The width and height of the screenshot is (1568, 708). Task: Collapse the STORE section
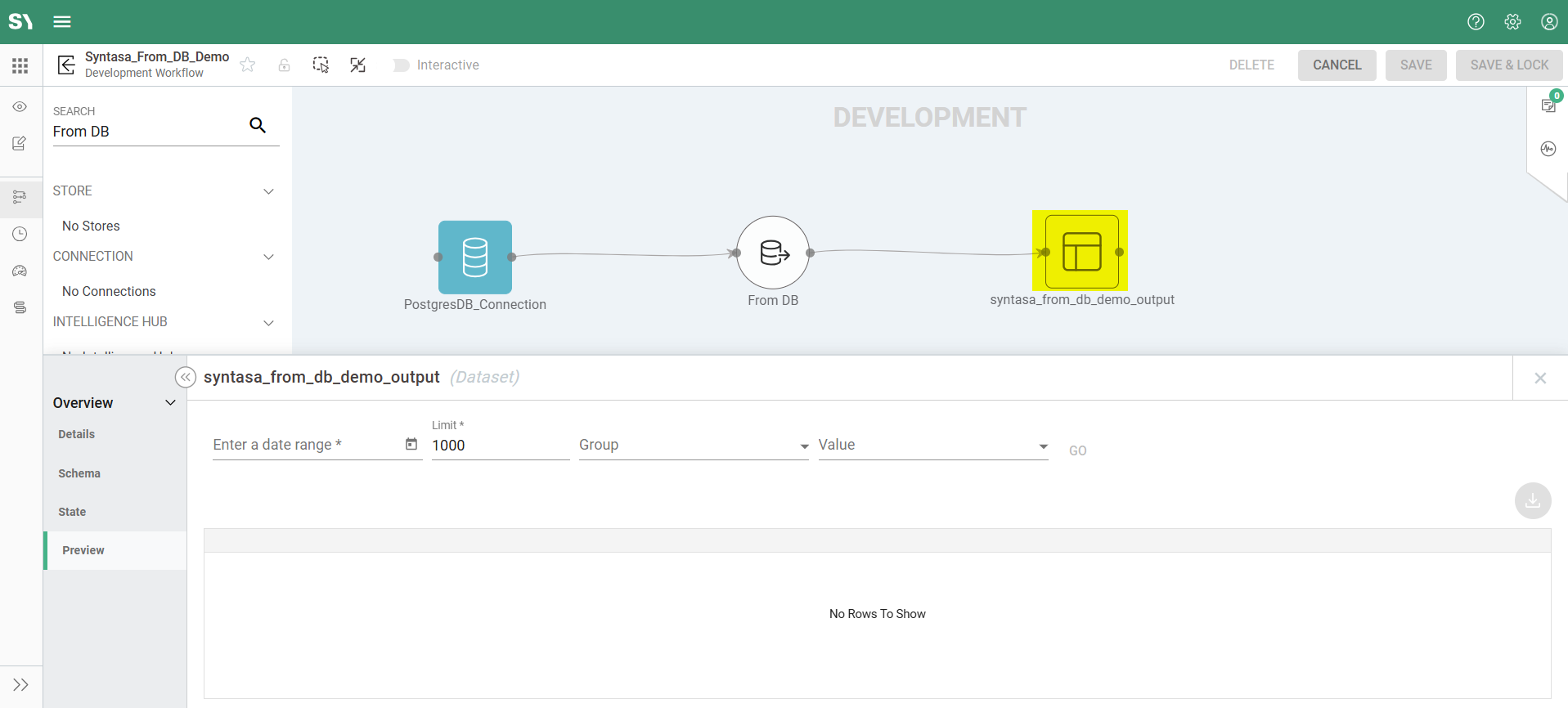[268, 191]
